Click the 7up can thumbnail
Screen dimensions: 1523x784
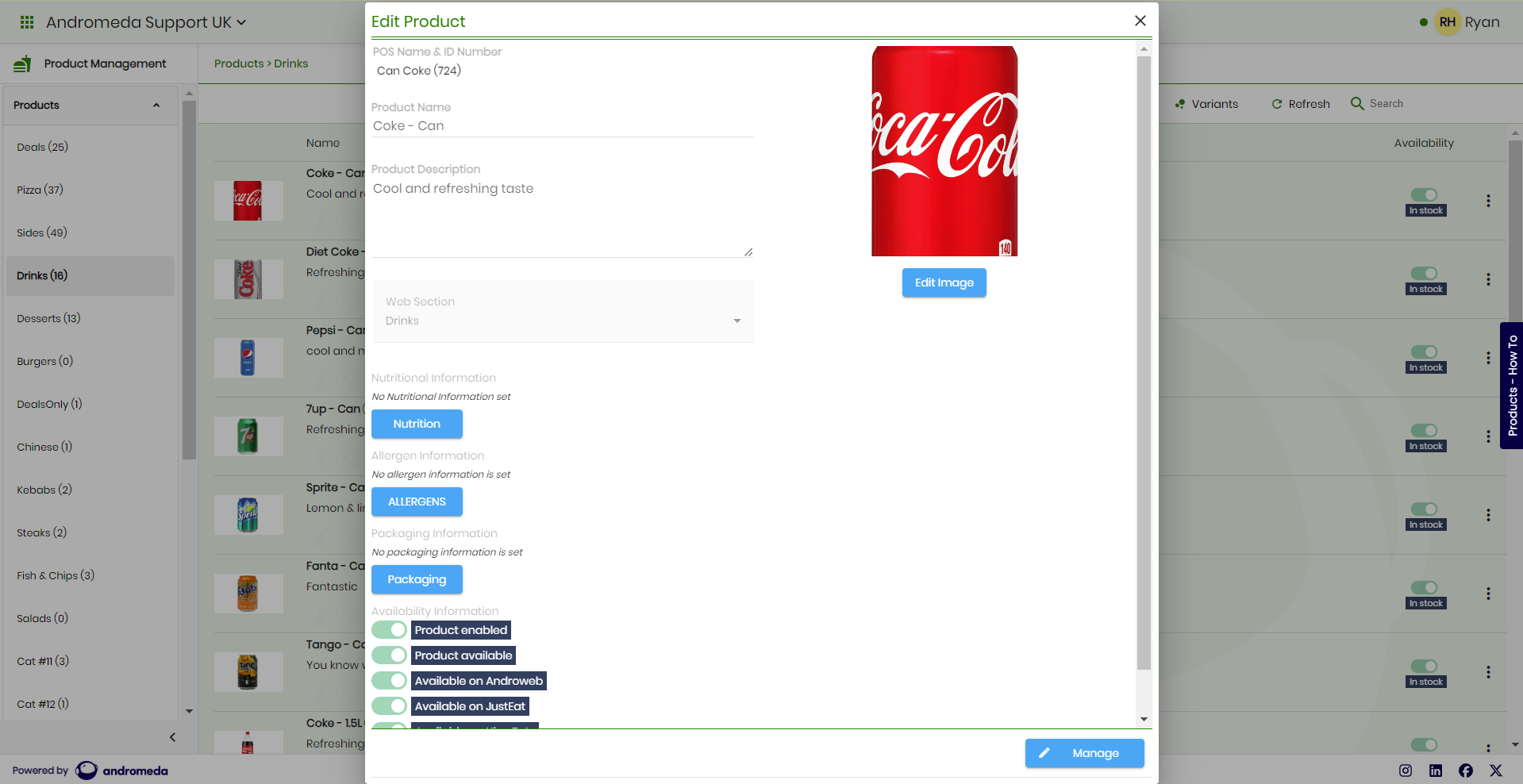(x=248, y=436)
